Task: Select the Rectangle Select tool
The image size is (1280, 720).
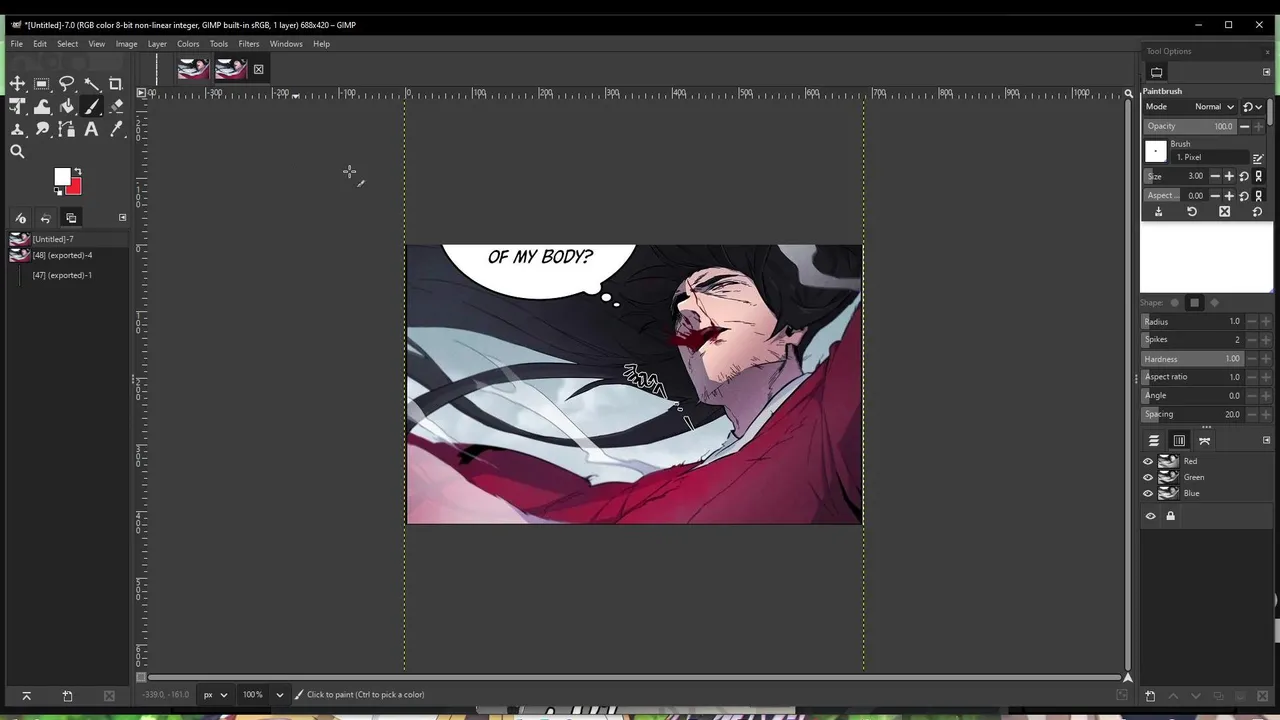Action: pos(42,85)
